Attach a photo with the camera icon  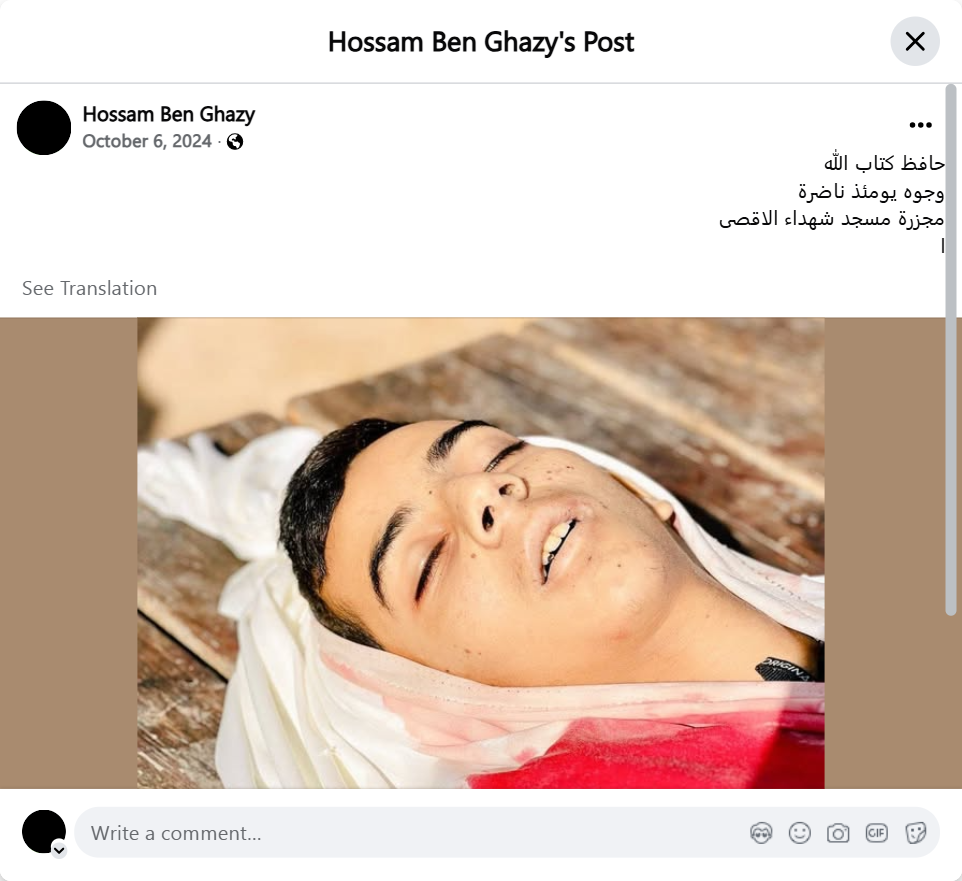click(838, 833)
